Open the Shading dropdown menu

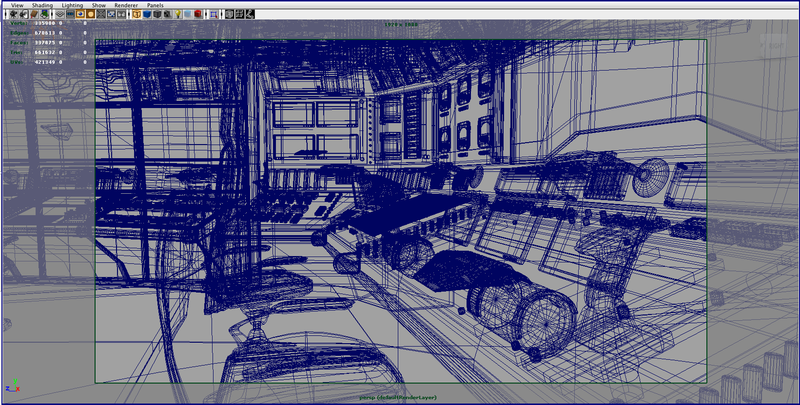coord(42,5)
